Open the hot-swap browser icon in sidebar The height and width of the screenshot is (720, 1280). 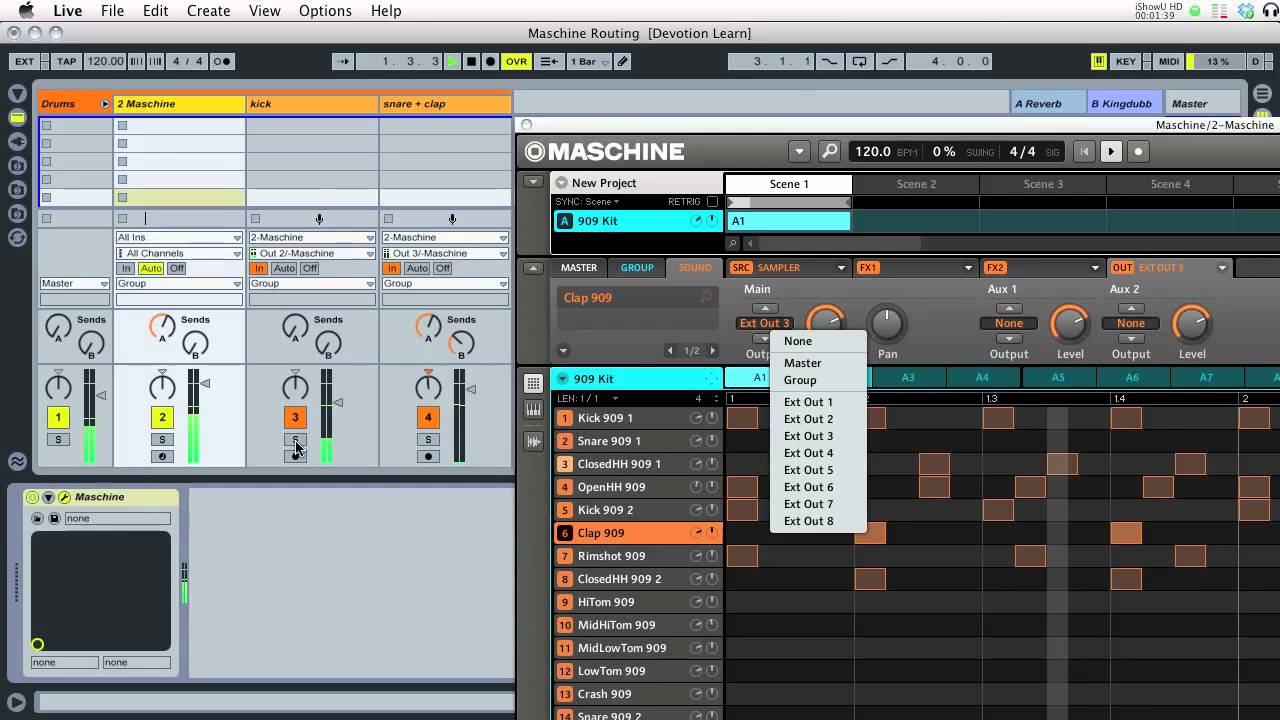pos(17,237)
